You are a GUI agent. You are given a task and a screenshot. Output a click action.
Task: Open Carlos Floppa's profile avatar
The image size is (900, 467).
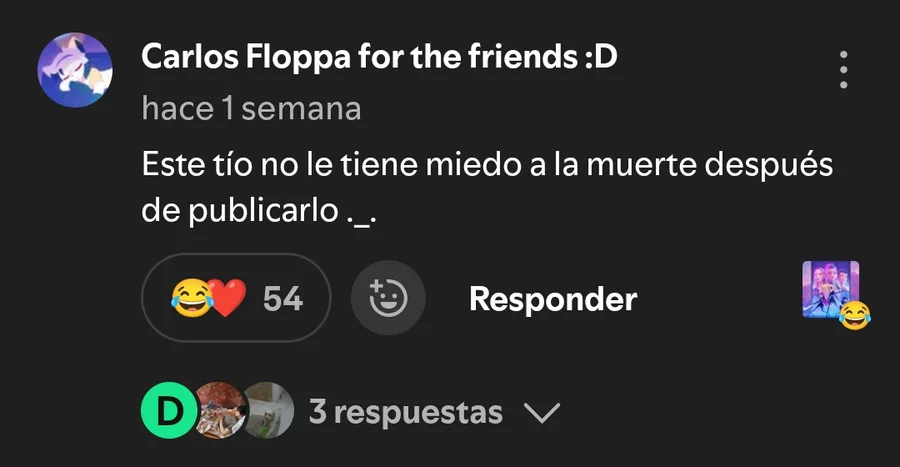click(x=75, y=70)
